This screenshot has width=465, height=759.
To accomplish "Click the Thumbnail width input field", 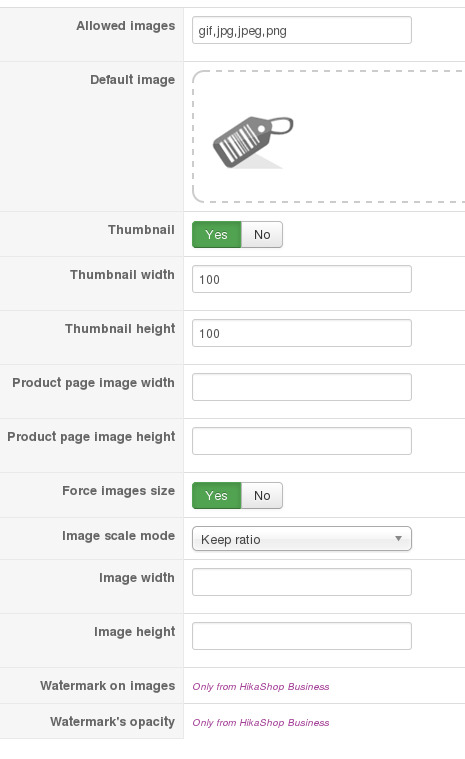I will click(302, 279).
